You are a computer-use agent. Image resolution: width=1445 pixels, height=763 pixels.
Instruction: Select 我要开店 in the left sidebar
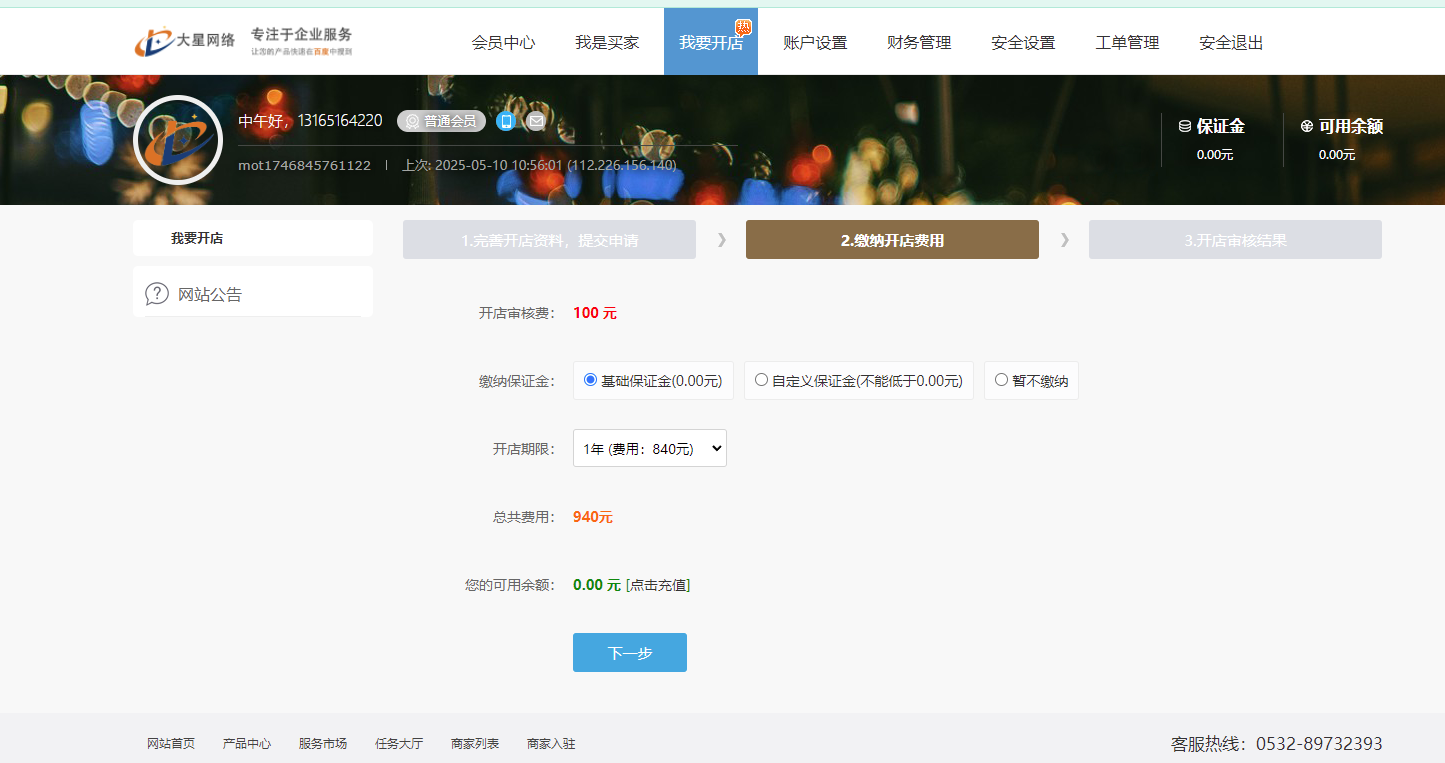point(197,238)
